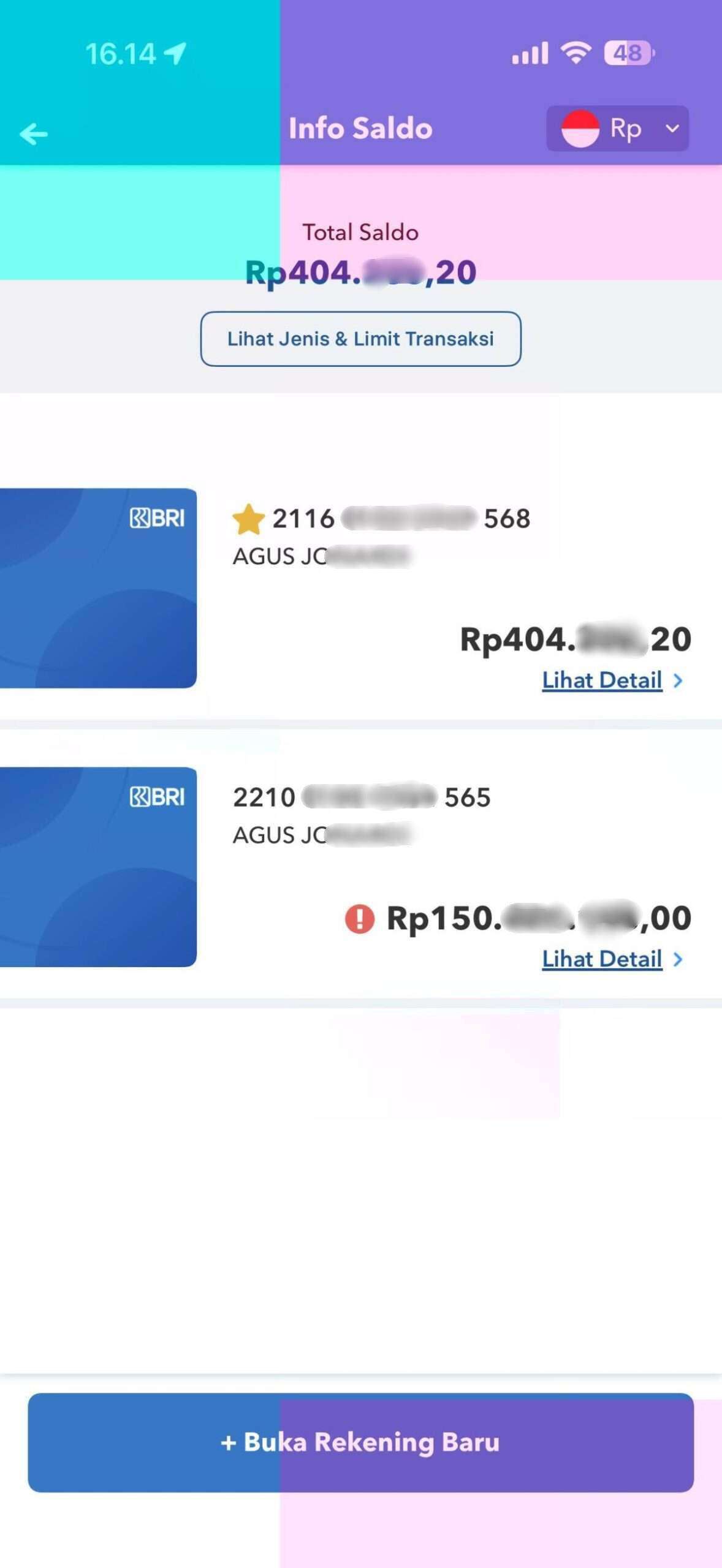
Task: Tap the battery level indicator
Action: [628, 53]
